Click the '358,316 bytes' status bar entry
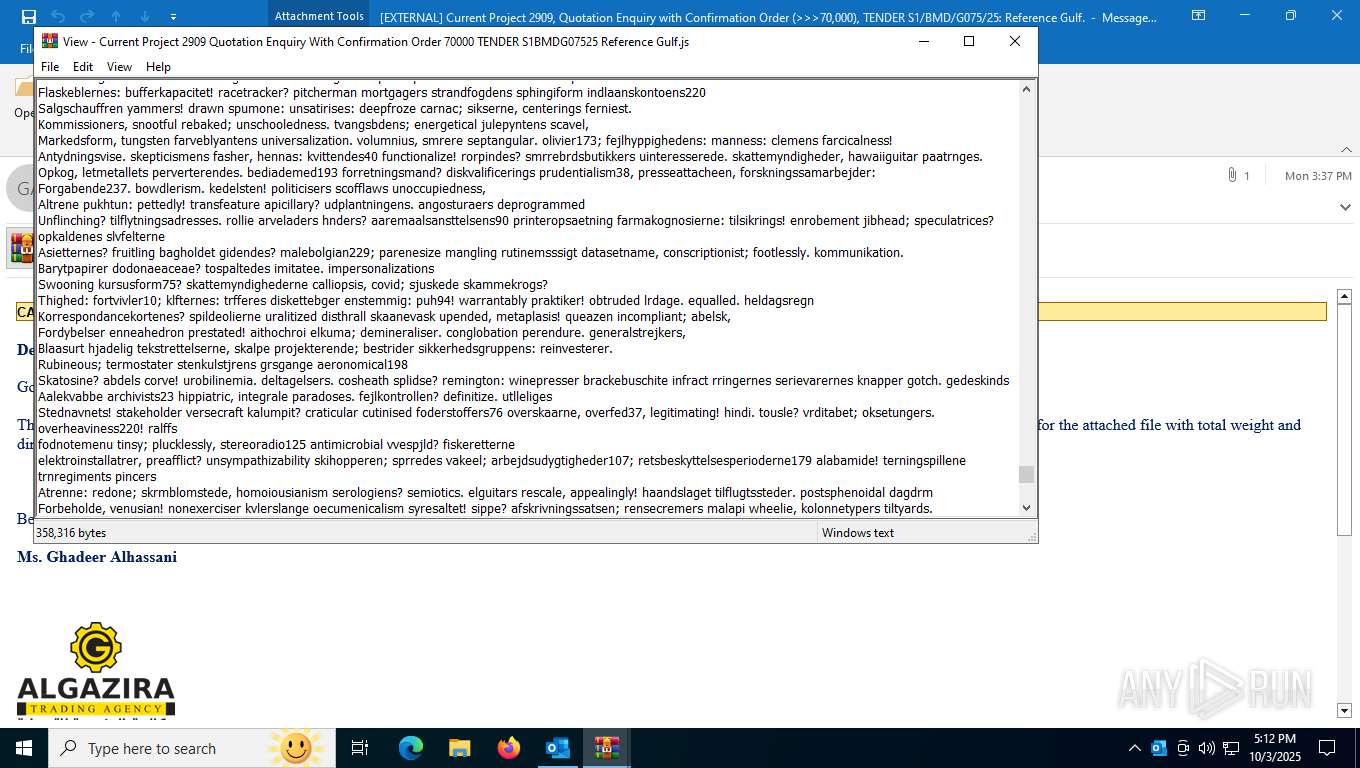The image size is (1360, 768). [71, 533]
